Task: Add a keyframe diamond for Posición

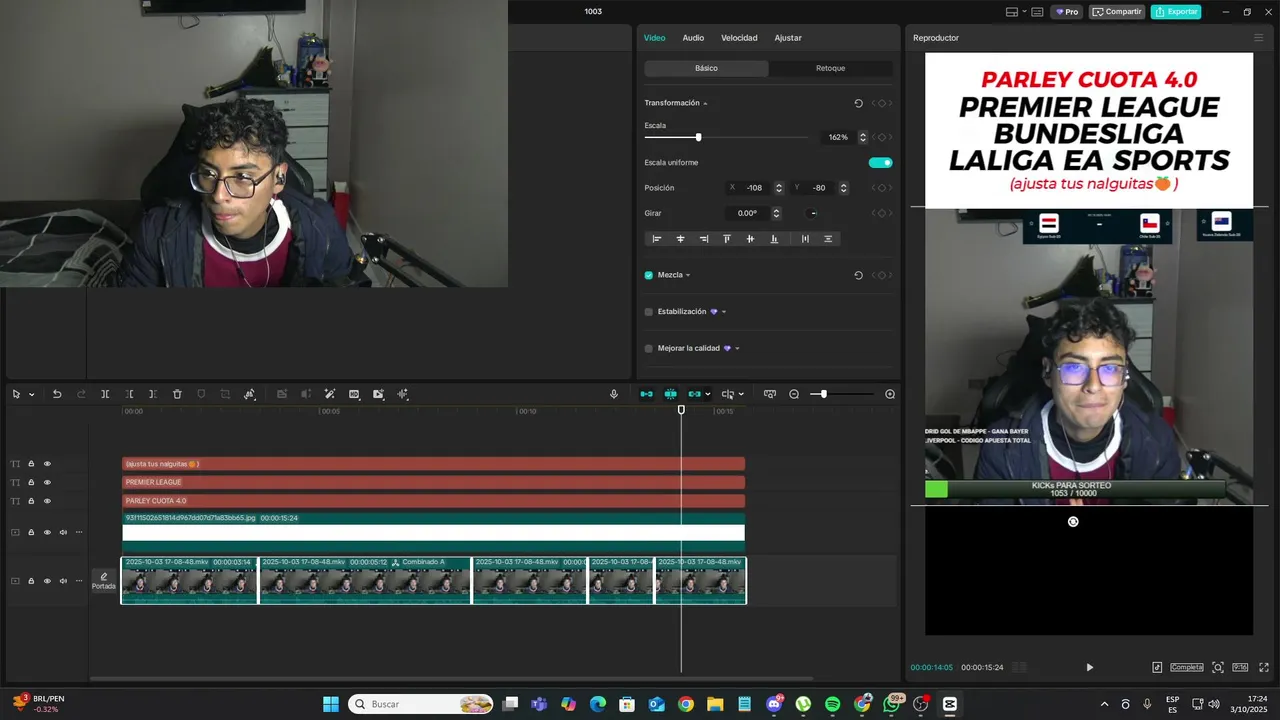Action: [882, 188]
